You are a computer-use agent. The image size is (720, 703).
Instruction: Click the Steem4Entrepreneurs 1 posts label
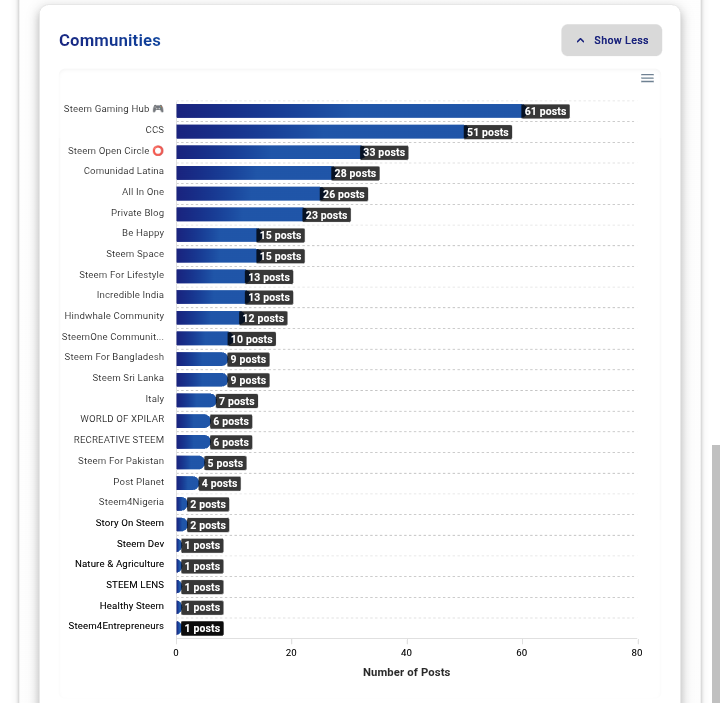[x=202, y=628]
